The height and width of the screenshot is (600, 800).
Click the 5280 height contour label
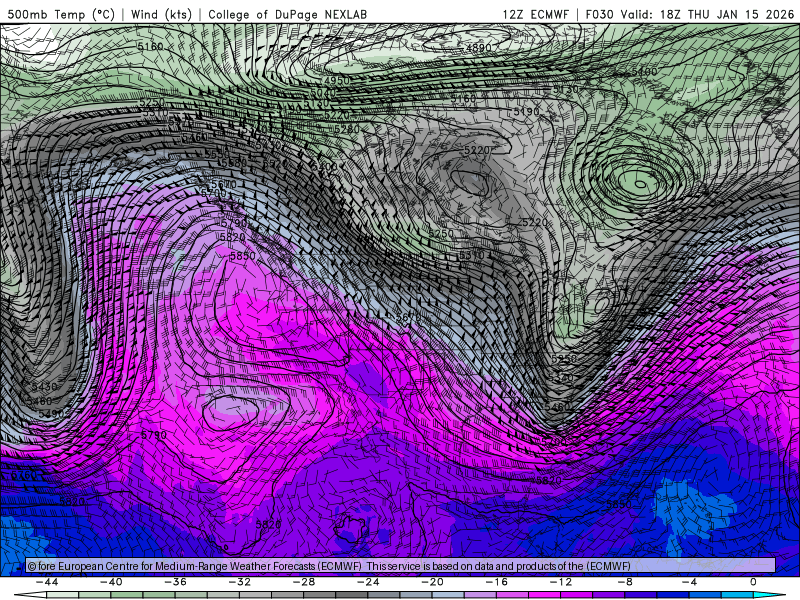click(347, 130)
